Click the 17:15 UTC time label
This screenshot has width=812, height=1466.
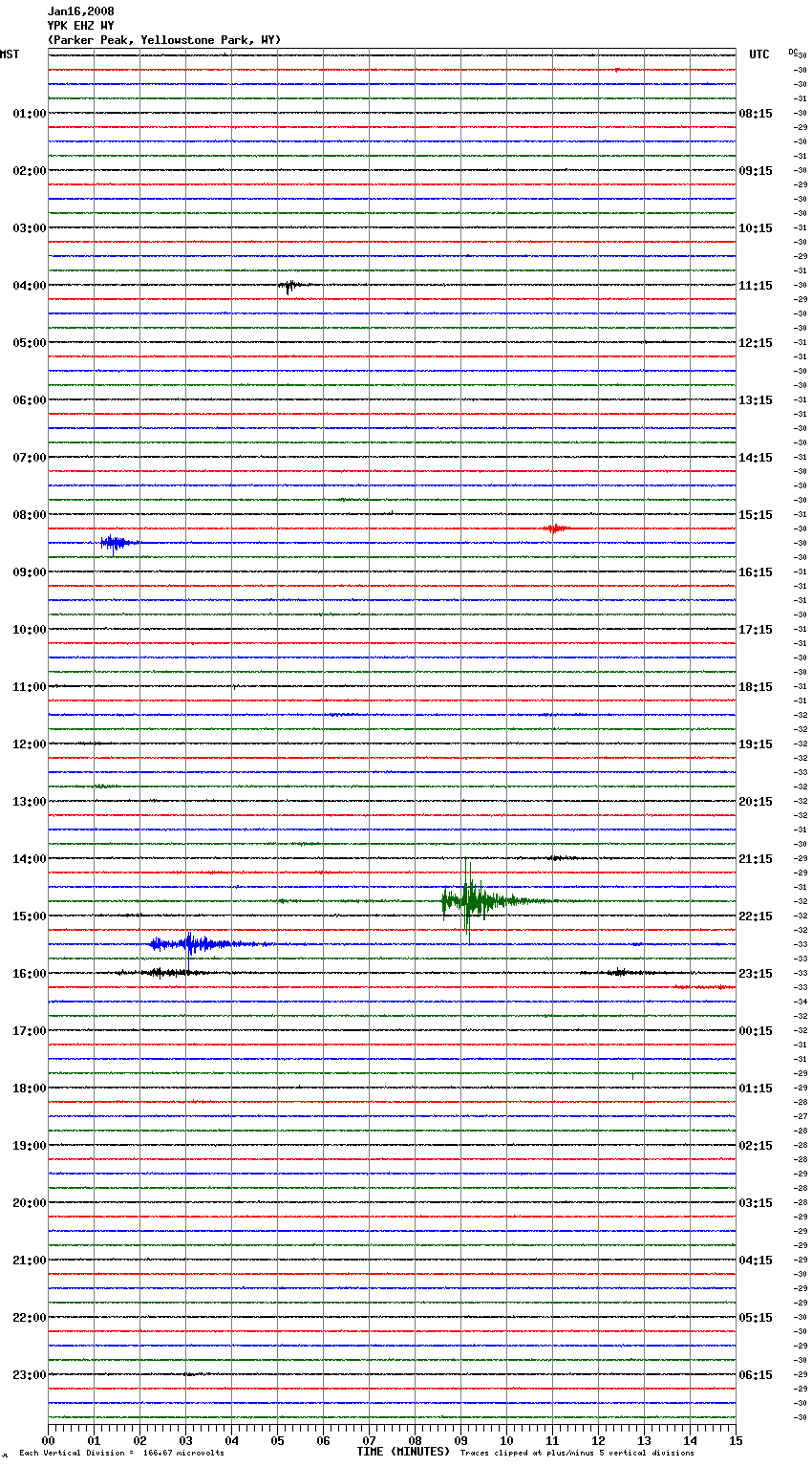click(x=756, y=630)
